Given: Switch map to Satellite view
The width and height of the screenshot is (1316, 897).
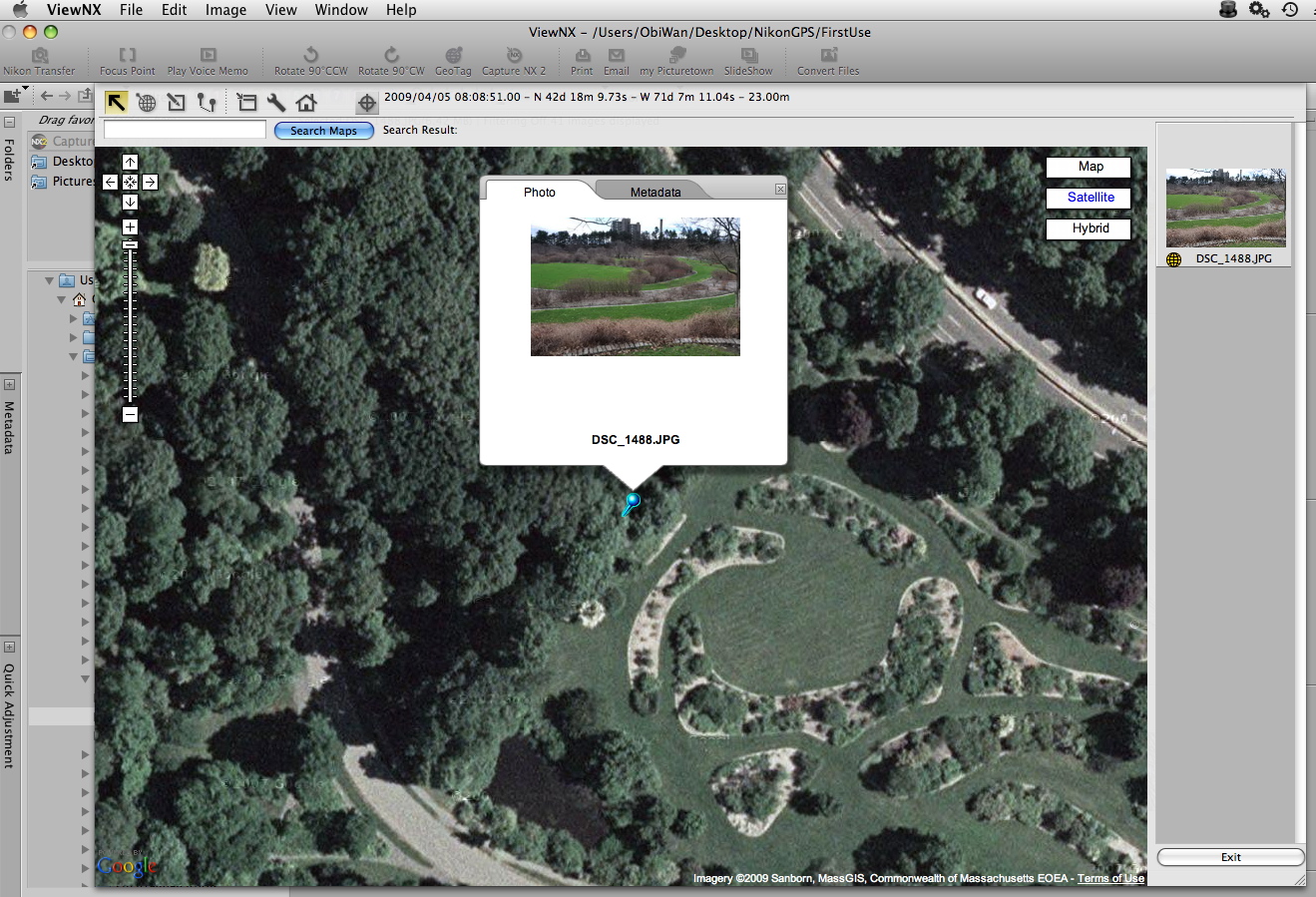Looking at the screenshot, I should 1090,198.
